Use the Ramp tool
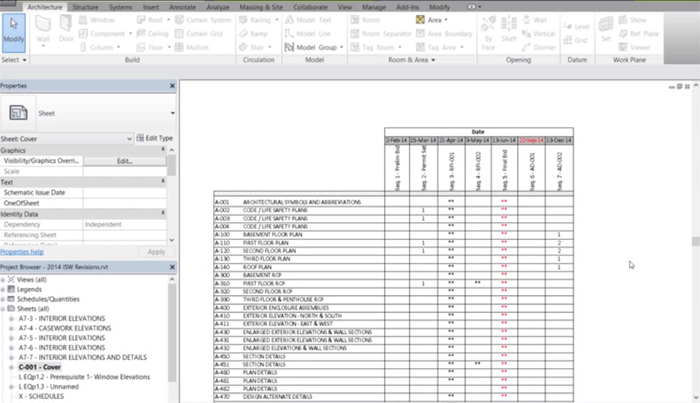This screenshot has width=700, height=403. pyautogui.click(x=253, y=33)
